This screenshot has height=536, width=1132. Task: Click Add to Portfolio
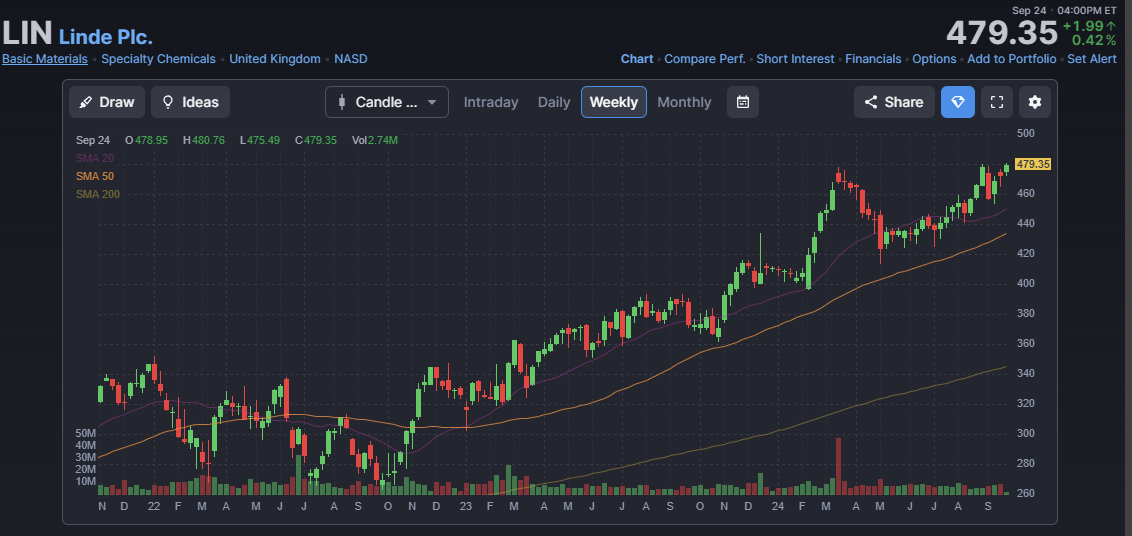click(1011, 59)
